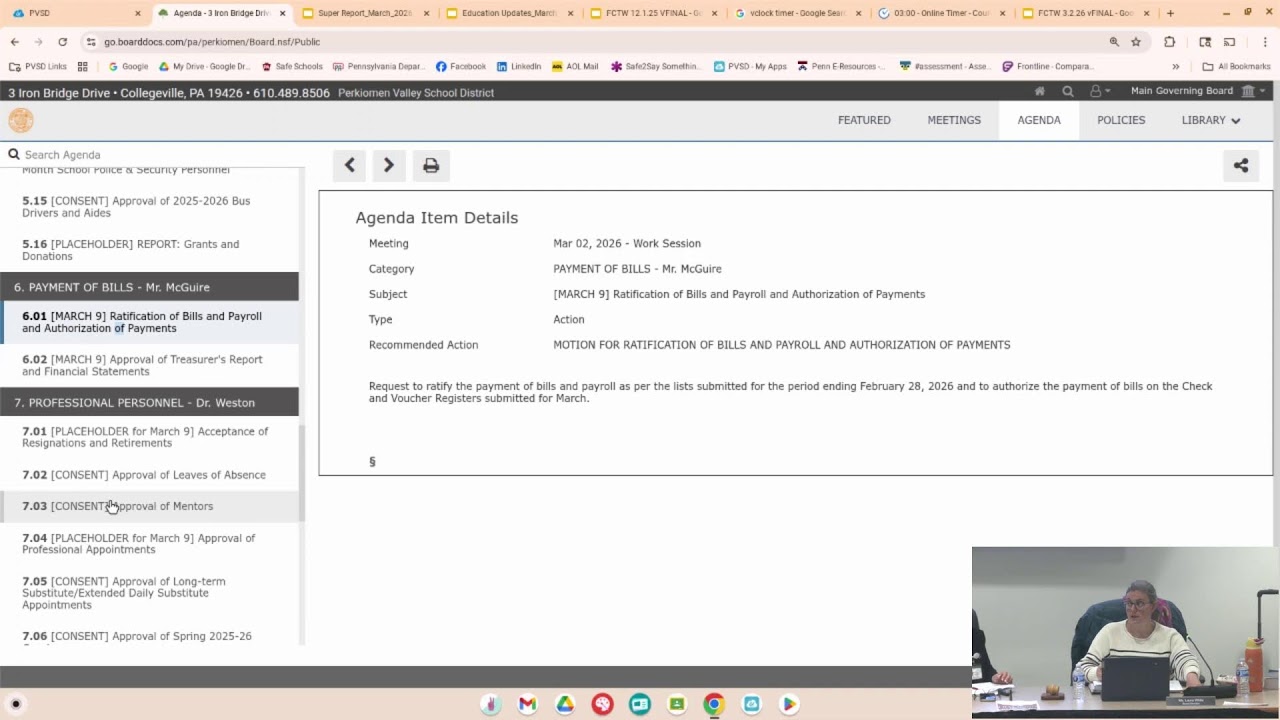Select item 6.01 Ratification of Bills and Payroll
This screenshot has height=720, width=1280.
149,322
